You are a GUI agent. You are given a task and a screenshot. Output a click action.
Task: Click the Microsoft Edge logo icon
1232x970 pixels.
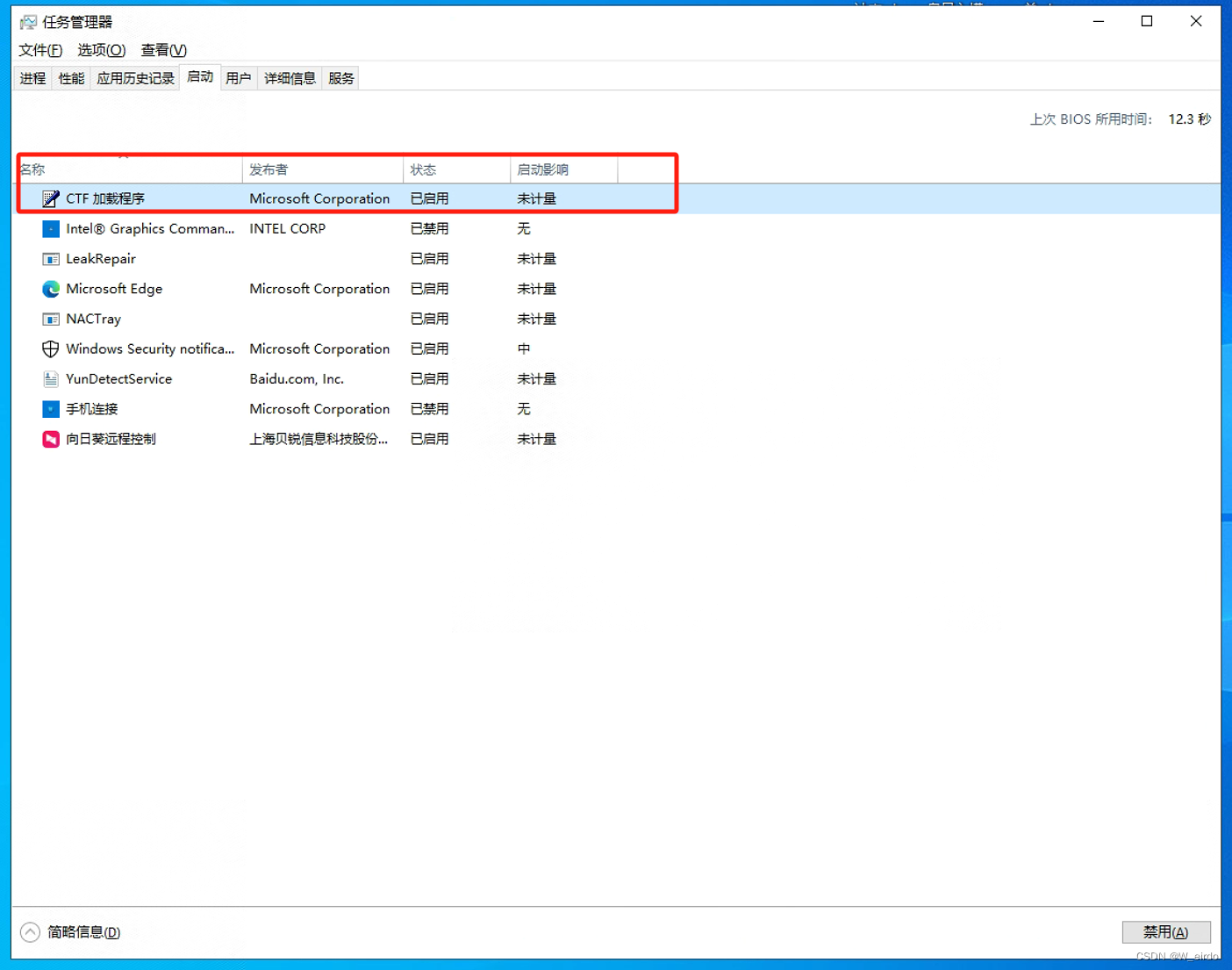tap(51, 289)
